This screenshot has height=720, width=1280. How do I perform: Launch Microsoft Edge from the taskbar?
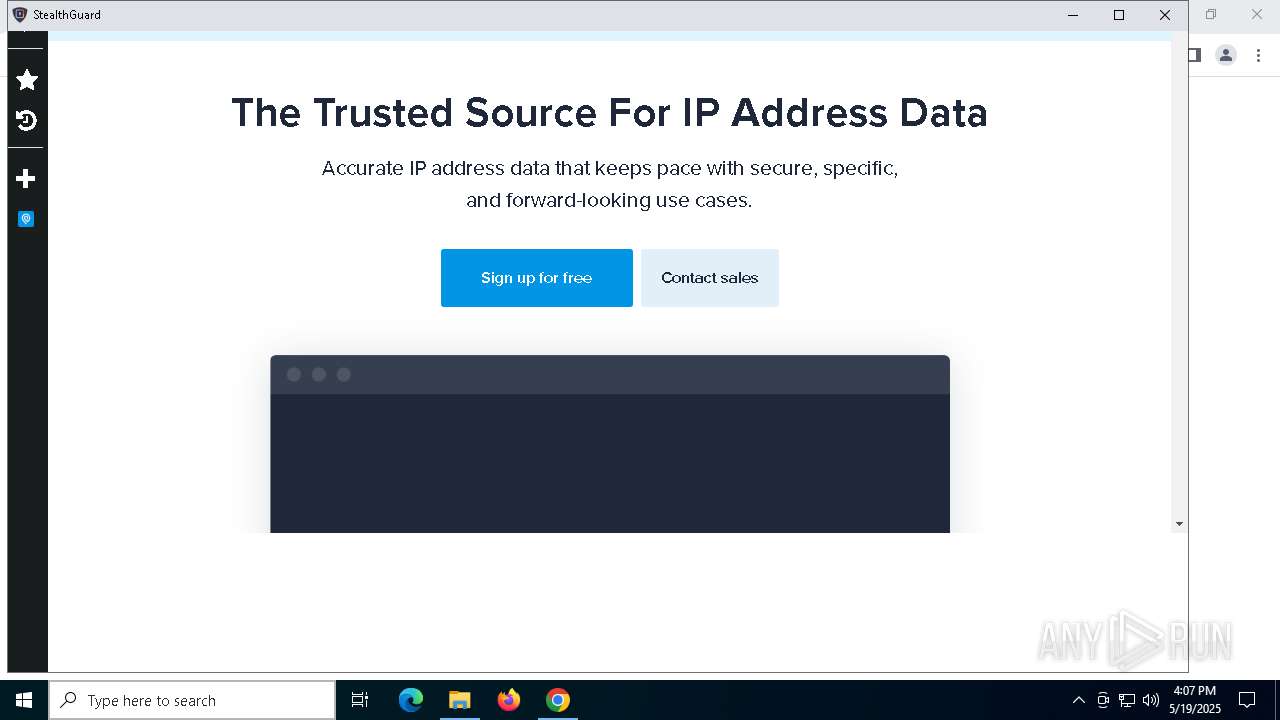tap(411, 700)
